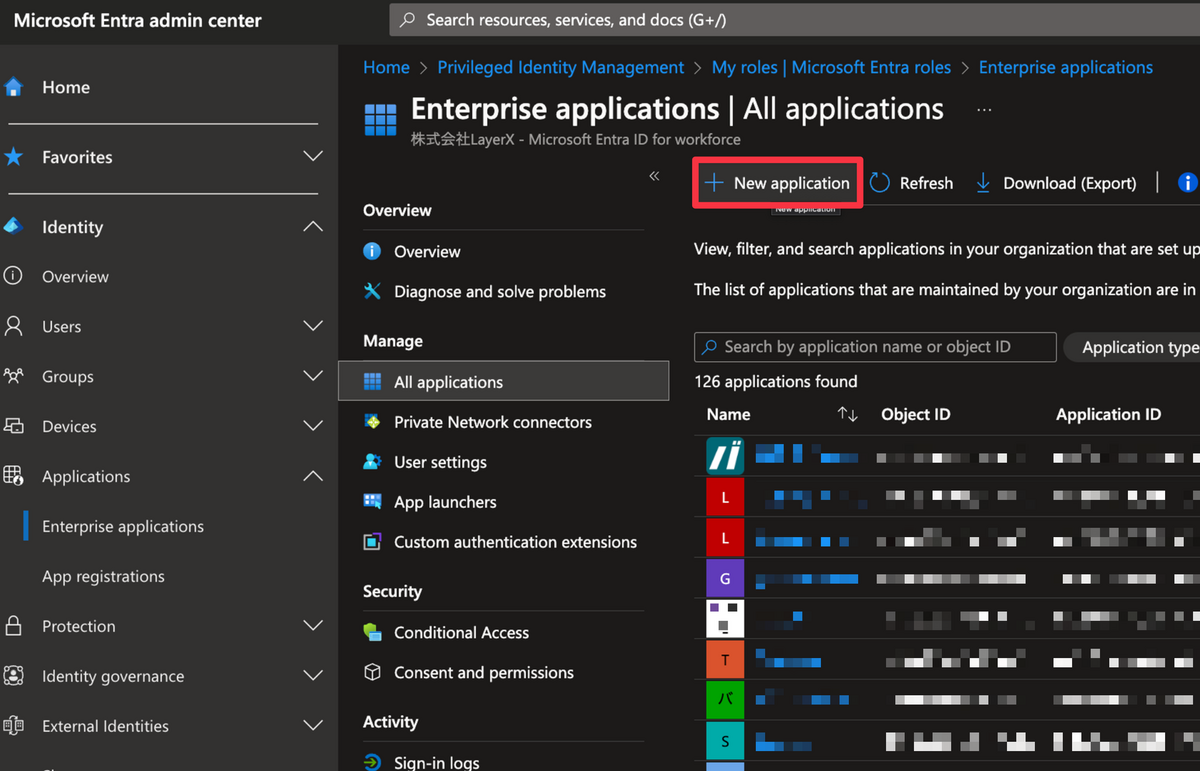Image resolution: width=1200 pixels, height=771 pixels.
Task: Expand the Groups submenu chevron
Action: coord(313,376)
